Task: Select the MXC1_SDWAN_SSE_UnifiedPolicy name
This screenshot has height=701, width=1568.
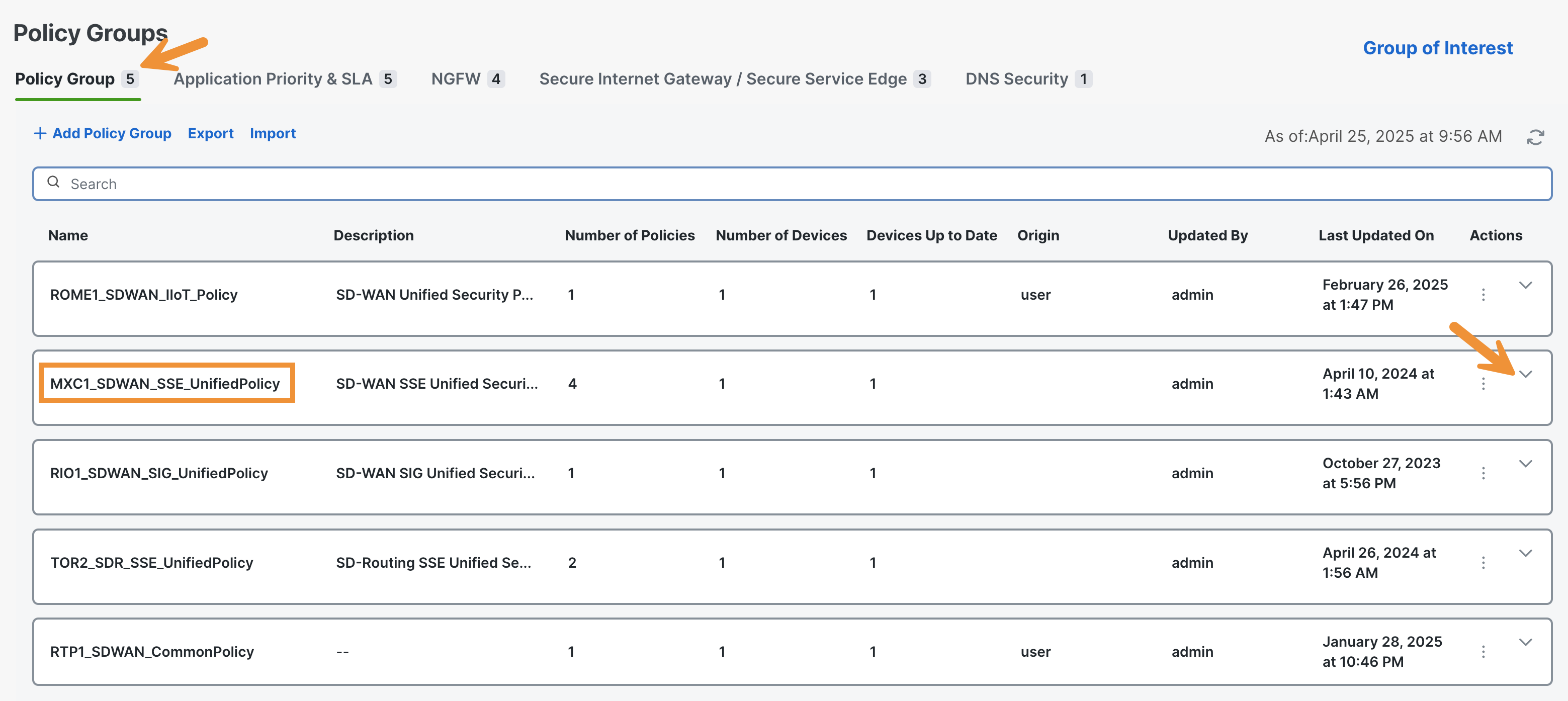Action: [x=165, y=383]
